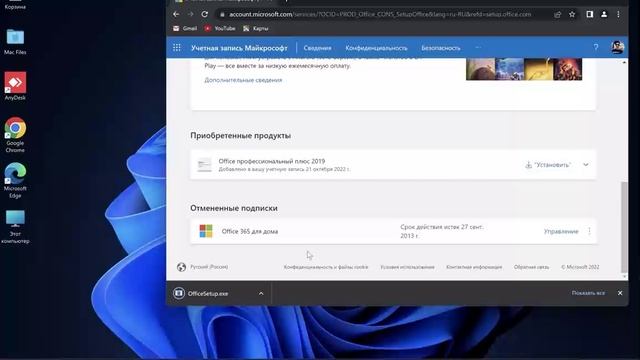Click the browser forward arrow
Image resolution: width=640 pixels, height=360 pixels.
pyautogui.click(x=190, y=14)
